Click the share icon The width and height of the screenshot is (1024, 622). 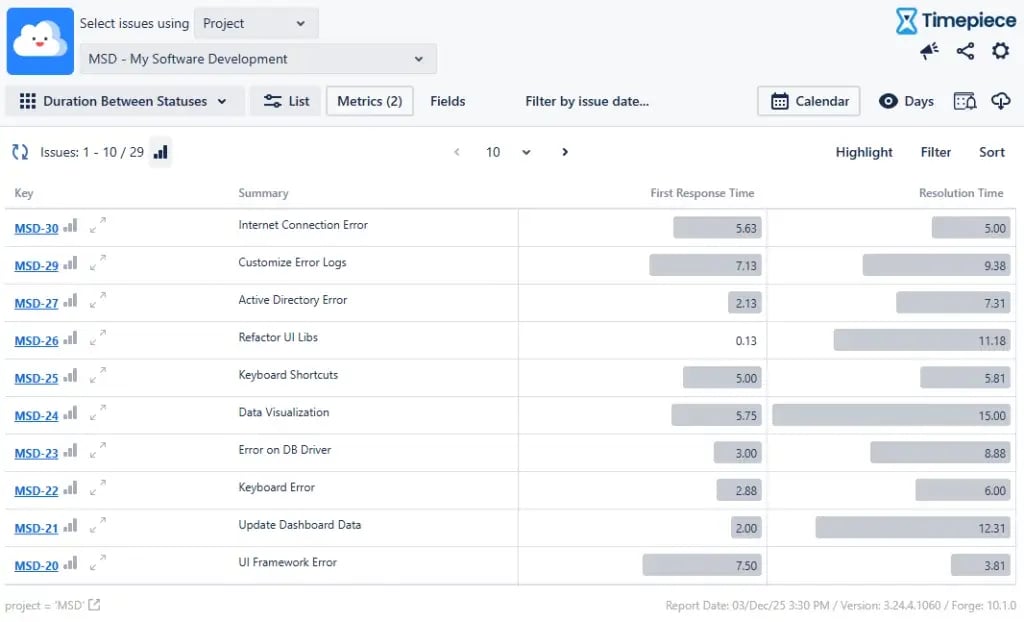[x=965, y=51]
